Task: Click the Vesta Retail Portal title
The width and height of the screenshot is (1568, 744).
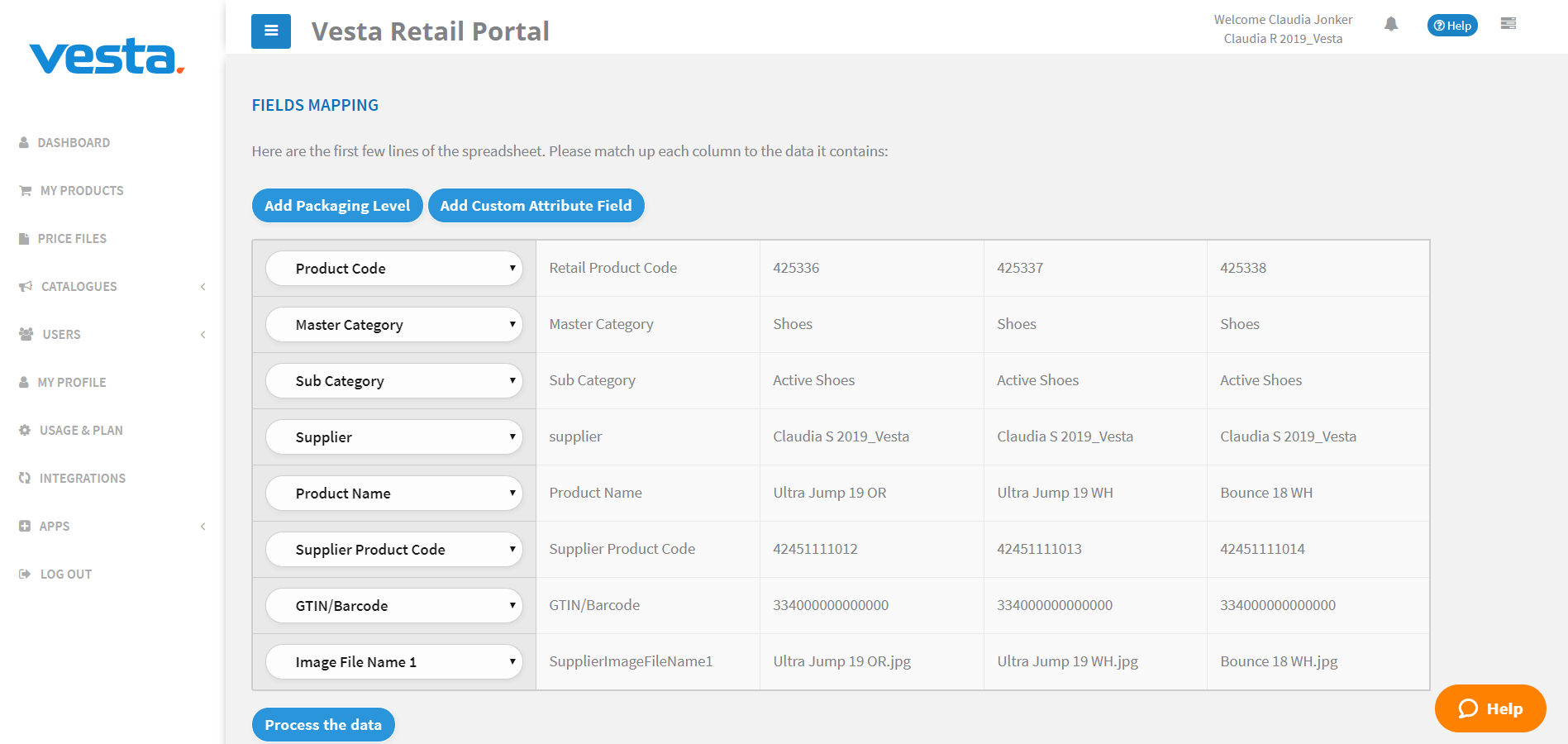Action: point(430,31)
